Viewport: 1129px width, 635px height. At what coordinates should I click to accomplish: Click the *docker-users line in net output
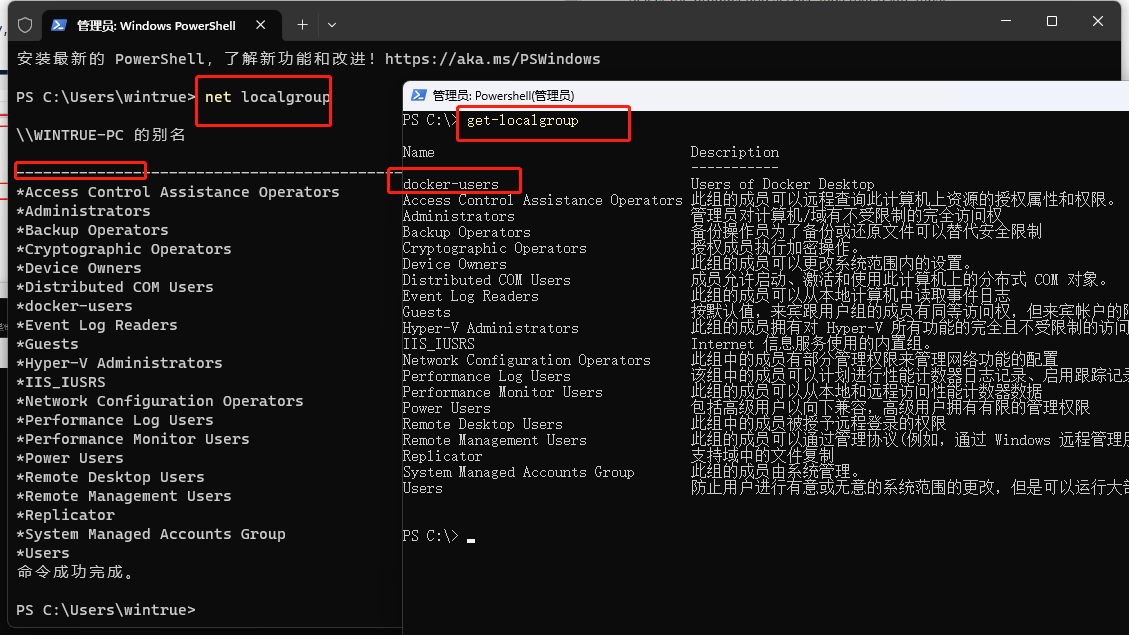[74, 306]
